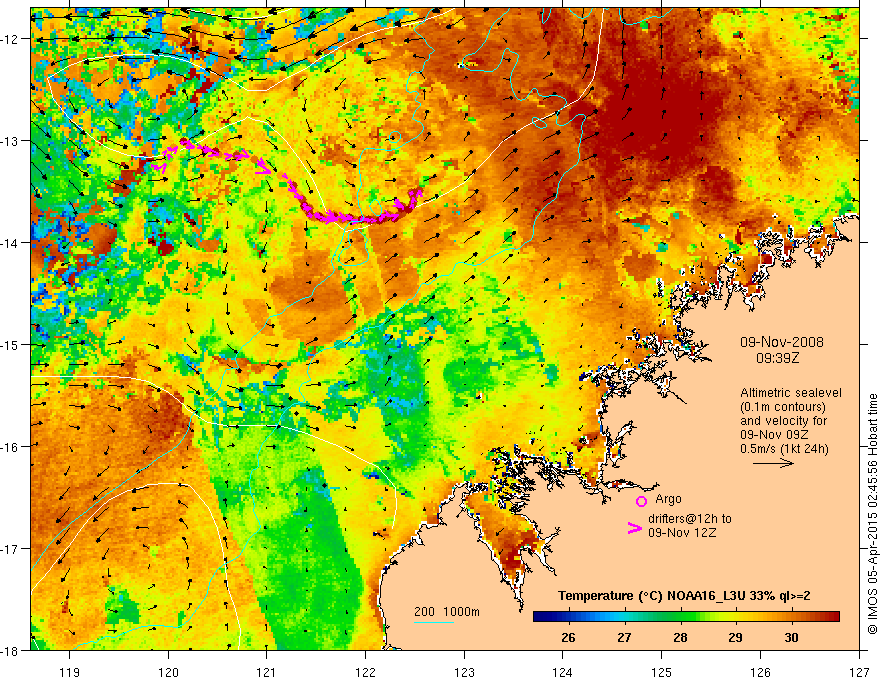Click the time label 09:39Z
Viewport: 880px width, 680px height.
(x=777, y=357)
